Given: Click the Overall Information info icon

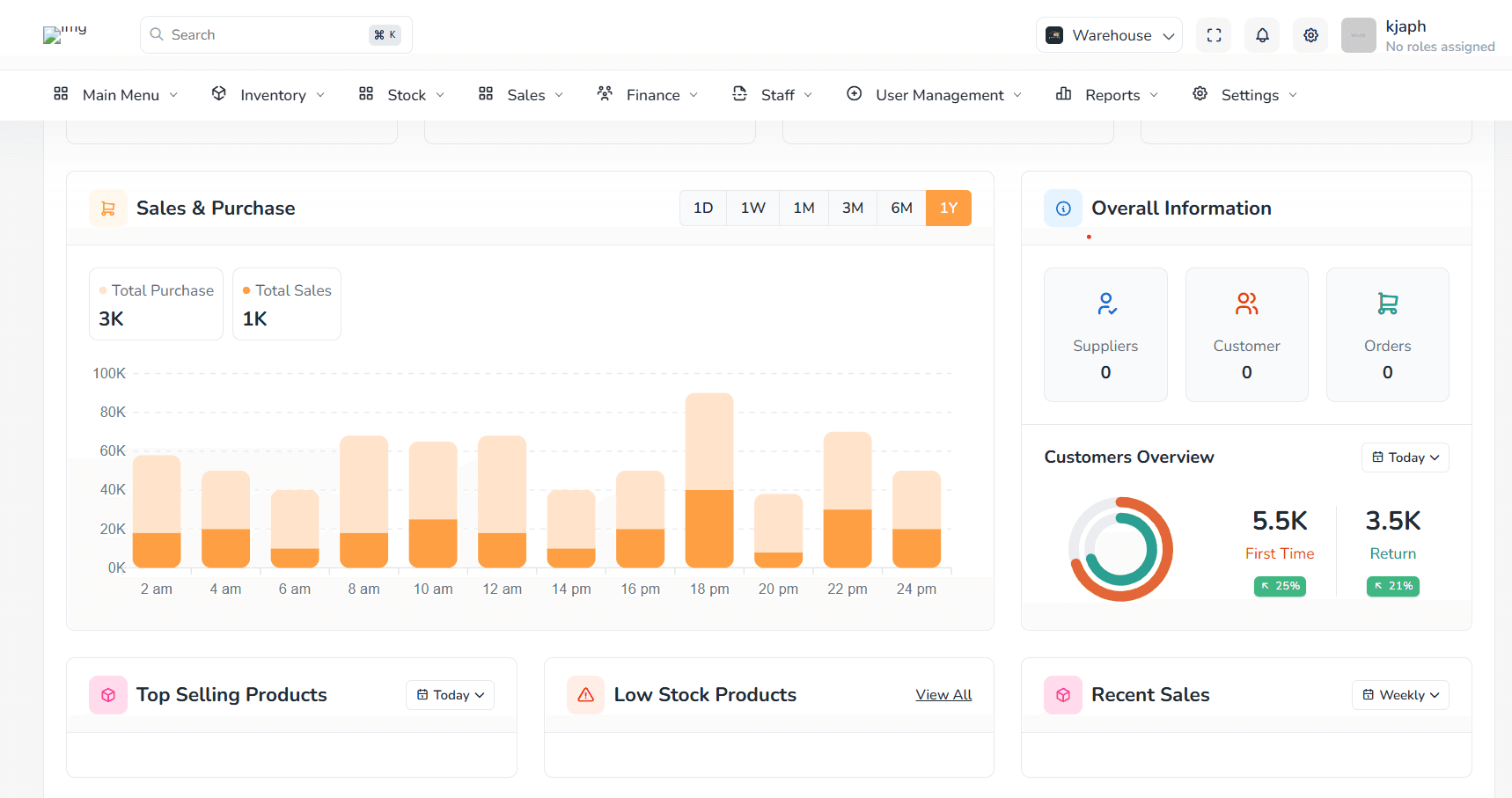Looking at the screenshot, I should click(1063, 209).
